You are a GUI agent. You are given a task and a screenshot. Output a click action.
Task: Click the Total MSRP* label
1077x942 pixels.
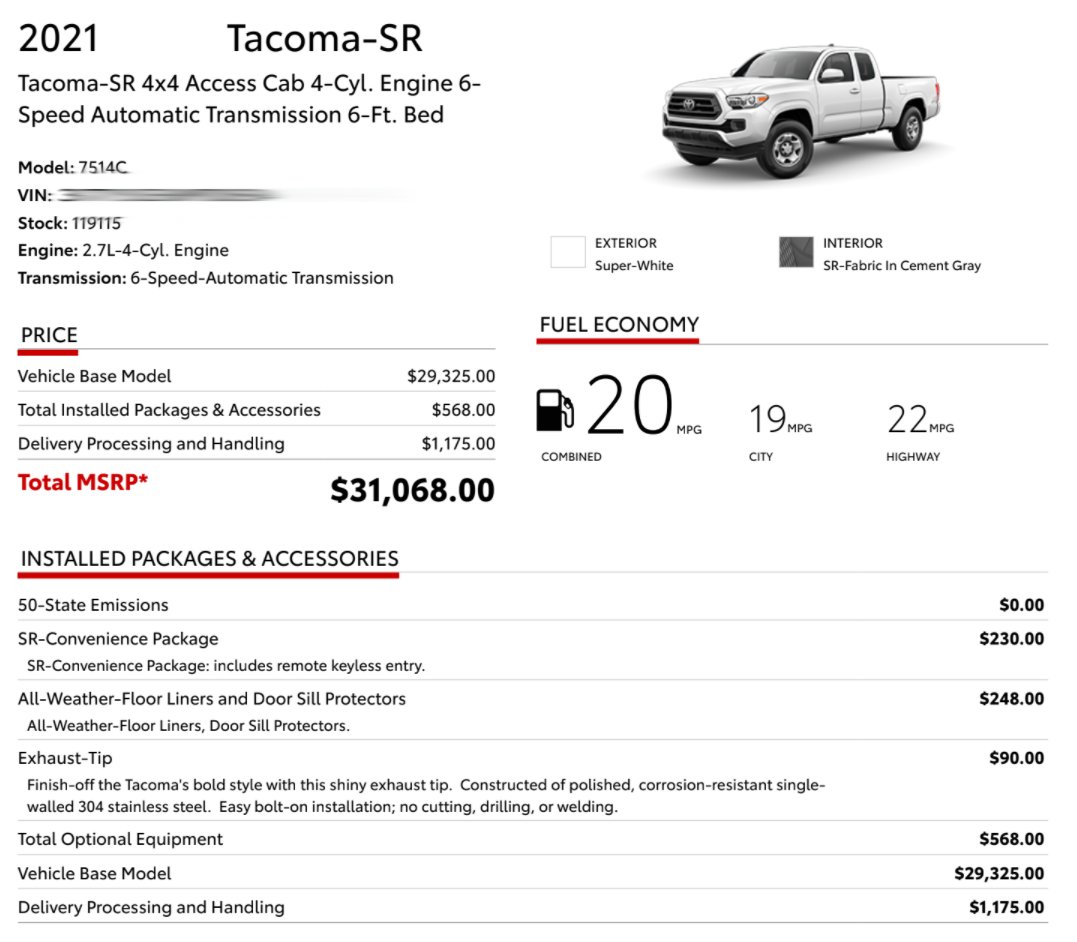tap(83, 482)
